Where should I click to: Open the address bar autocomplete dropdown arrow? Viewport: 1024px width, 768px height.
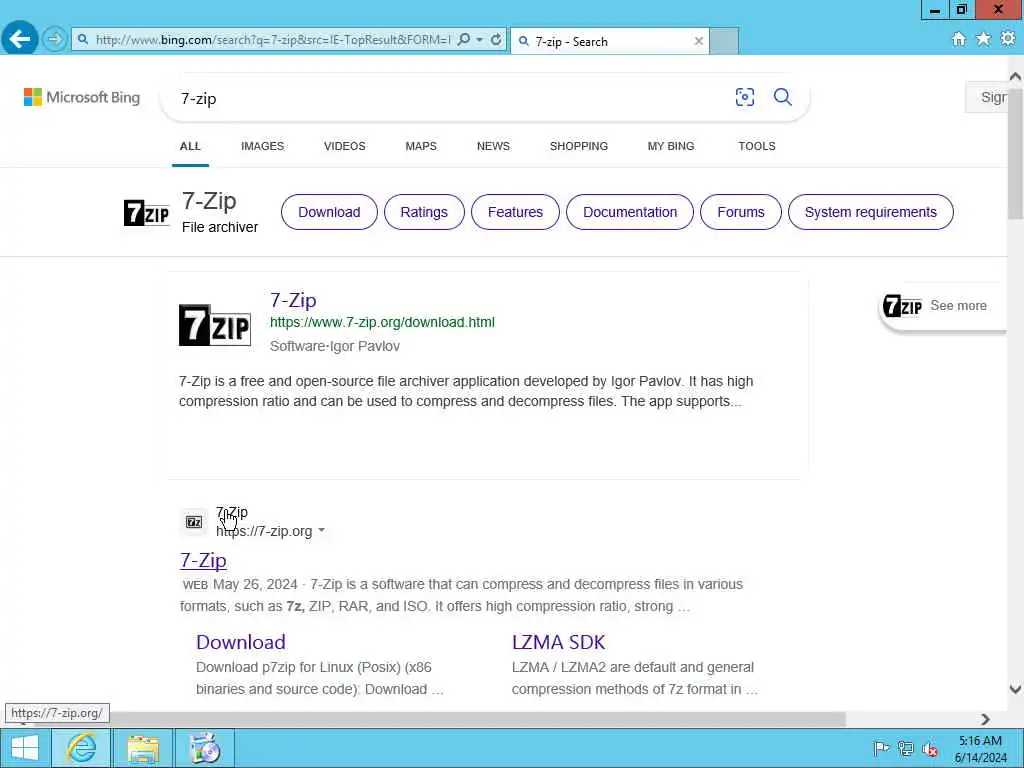[480, 40]
